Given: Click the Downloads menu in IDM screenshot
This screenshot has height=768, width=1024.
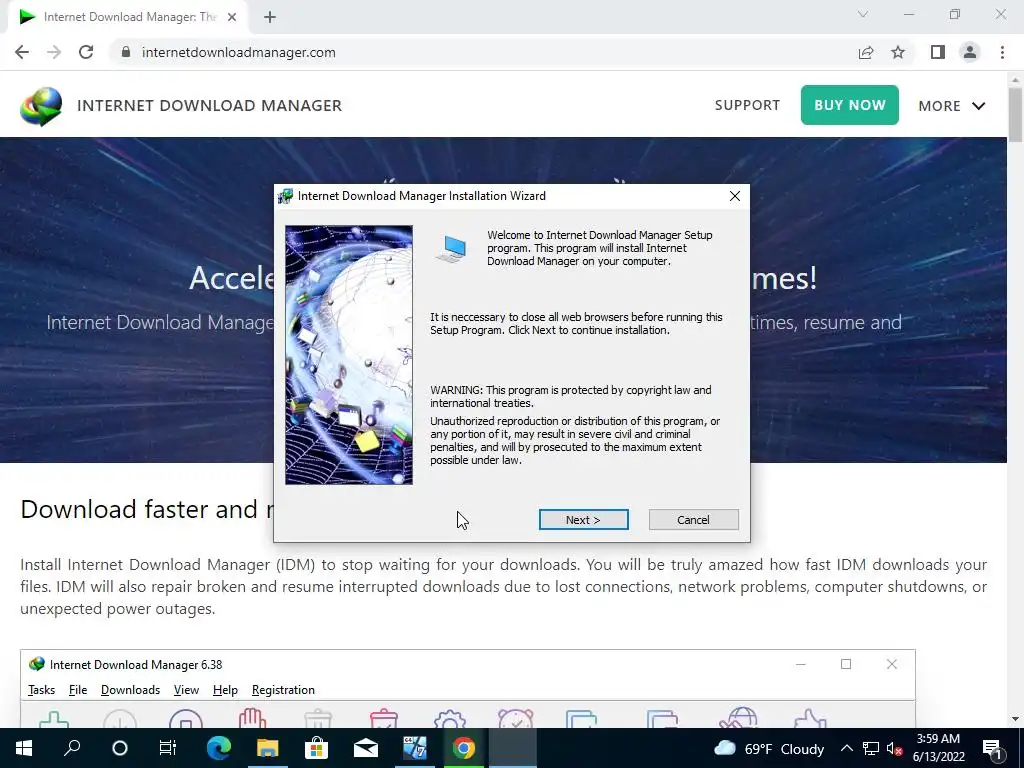Looking at the screenshot, I should [x=130, y=690].
